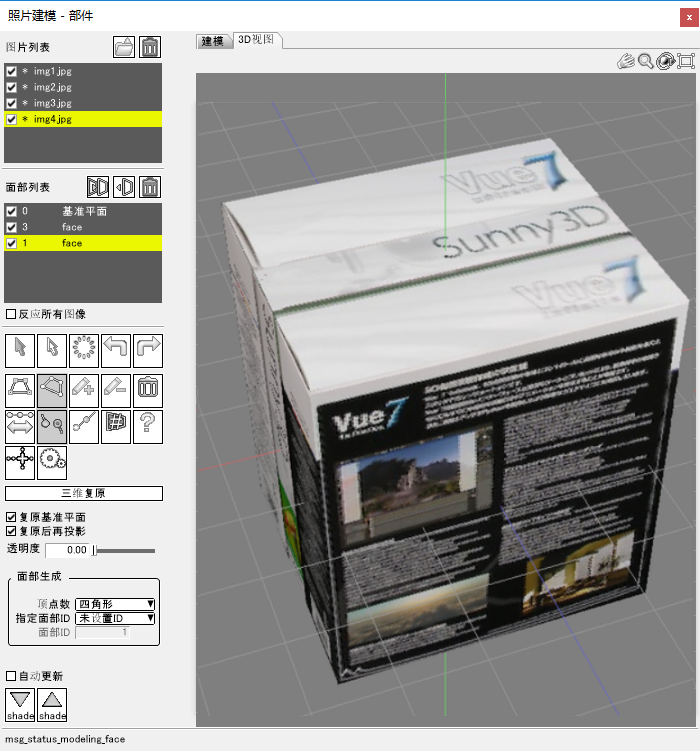This screenshot has width=700, height=751.
Task: Toggle checkbox for face 0 基准平面
Action: click(11, 211)
